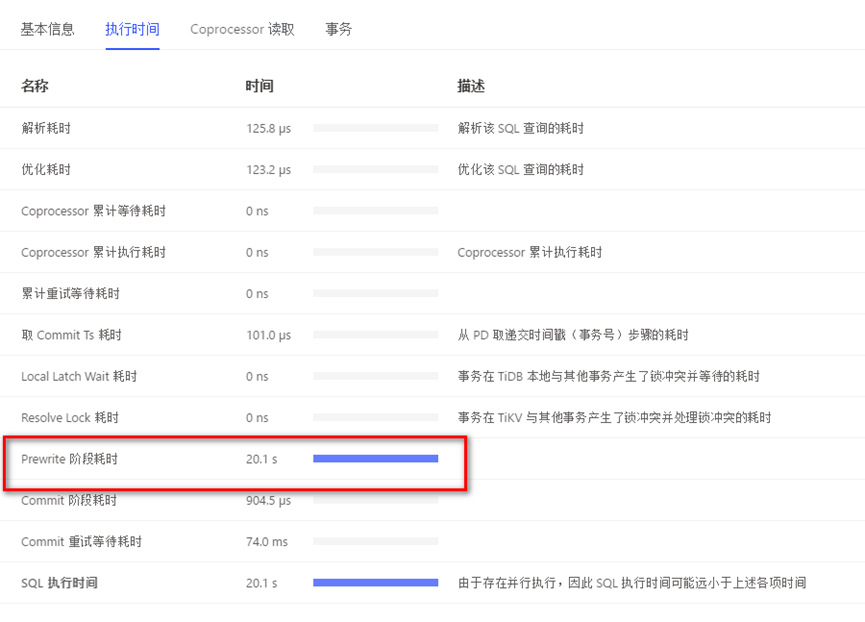Select the Local Latch Wait 耗时 row
The width and height of the screenshot is (865, 622).
(79, 376)
